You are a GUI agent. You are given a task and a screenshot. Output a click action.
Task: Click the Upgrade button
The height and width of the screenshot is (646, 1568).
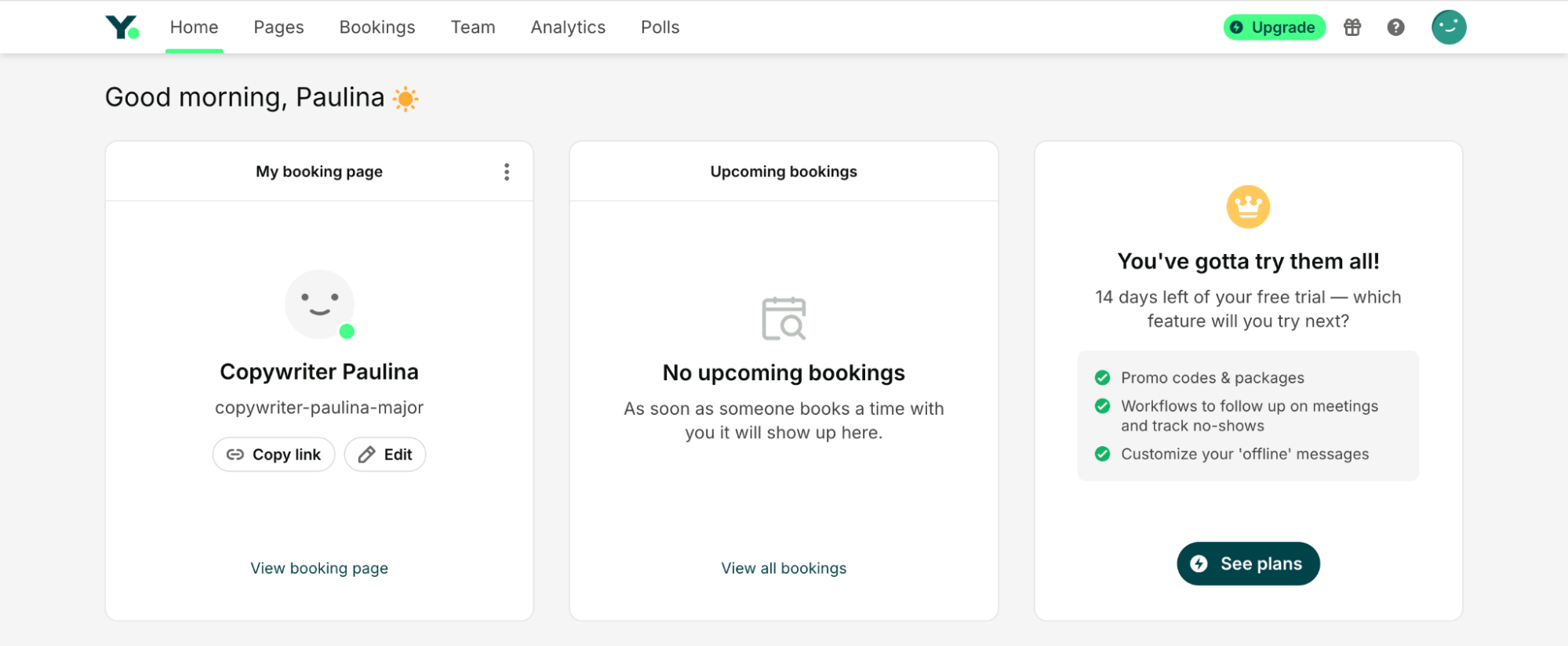click(1274, 27)
